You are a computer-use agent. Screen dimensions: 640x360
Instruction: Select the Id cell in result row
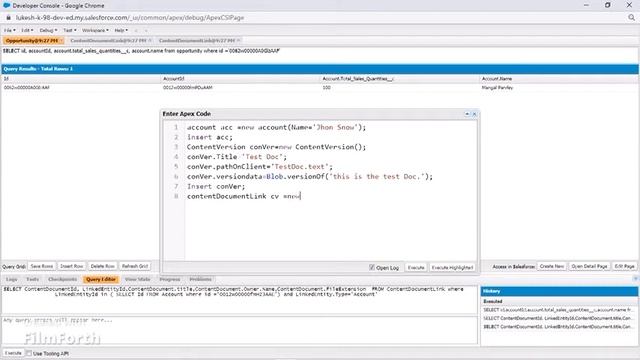point(81,88)
